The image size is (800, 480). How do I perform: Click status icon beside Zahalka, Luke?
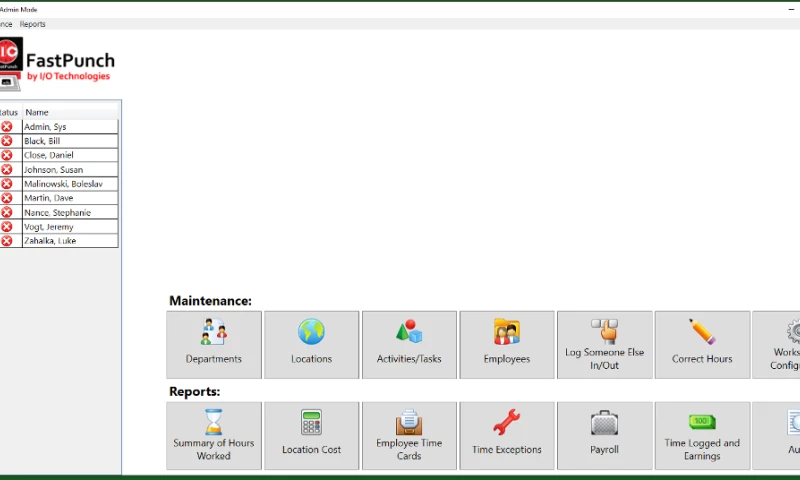click(7, 241)
